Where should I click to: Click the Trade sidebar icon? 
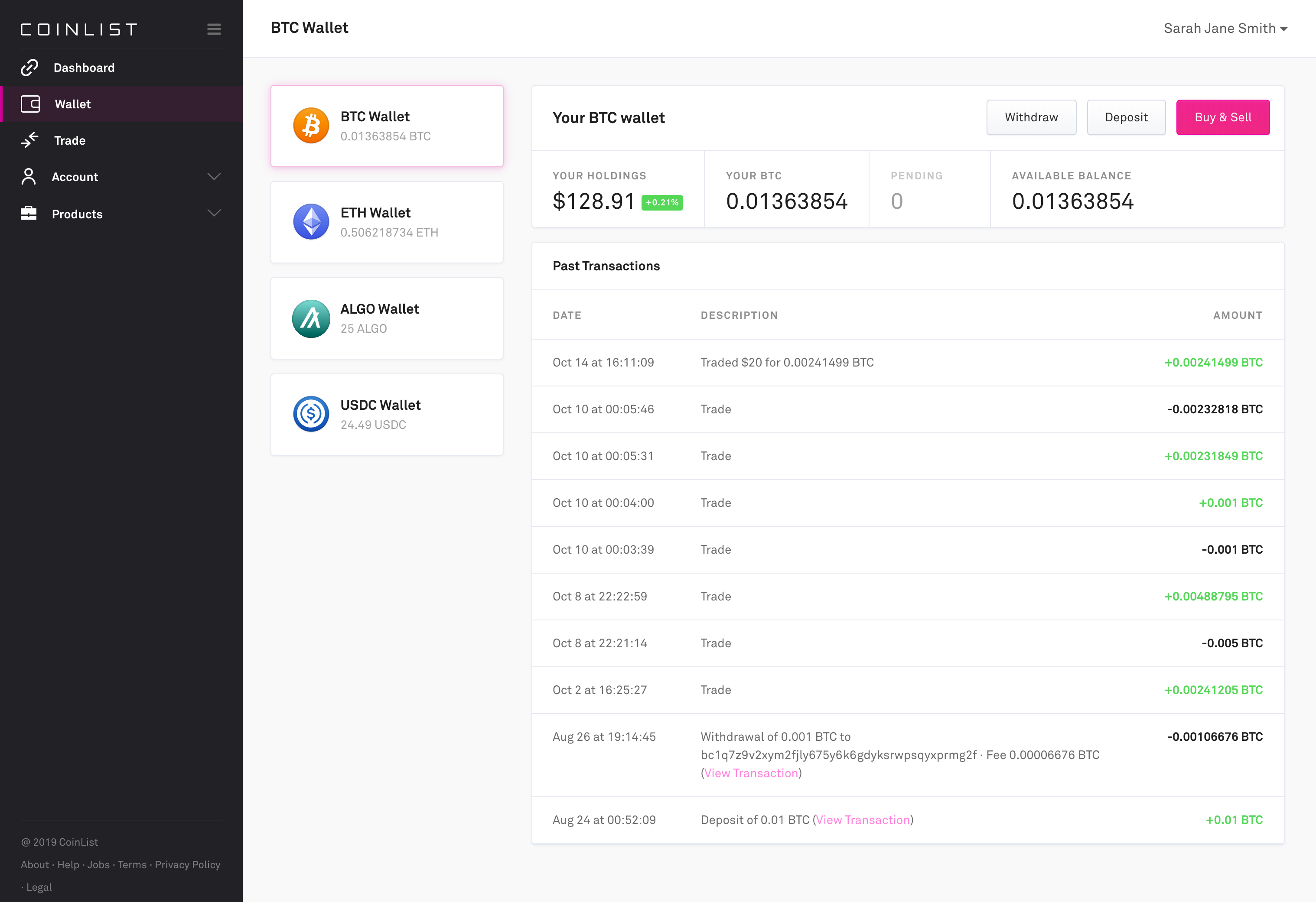pyautogui.click(x=30, y=140)
